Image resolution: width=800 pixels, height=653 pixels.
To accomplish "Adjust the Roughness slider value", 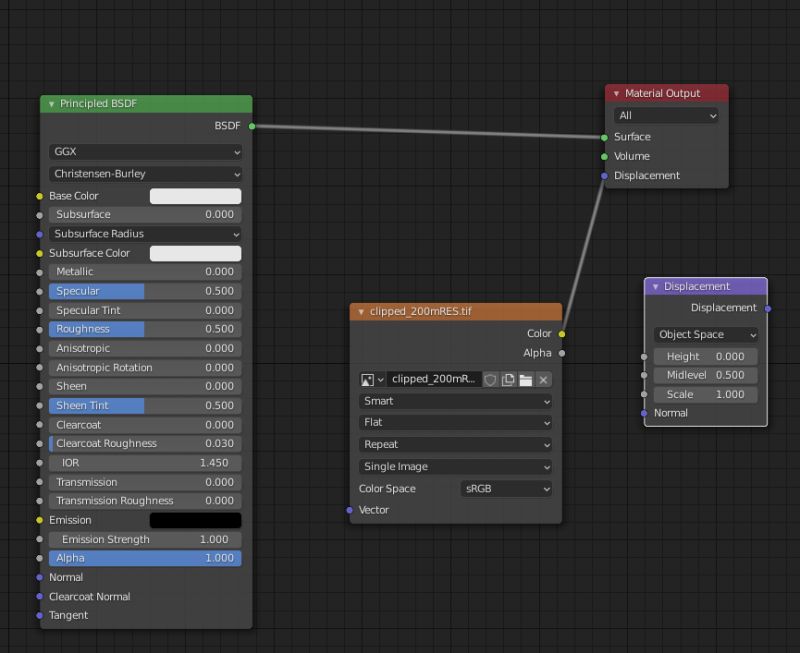I will point(145,329).
